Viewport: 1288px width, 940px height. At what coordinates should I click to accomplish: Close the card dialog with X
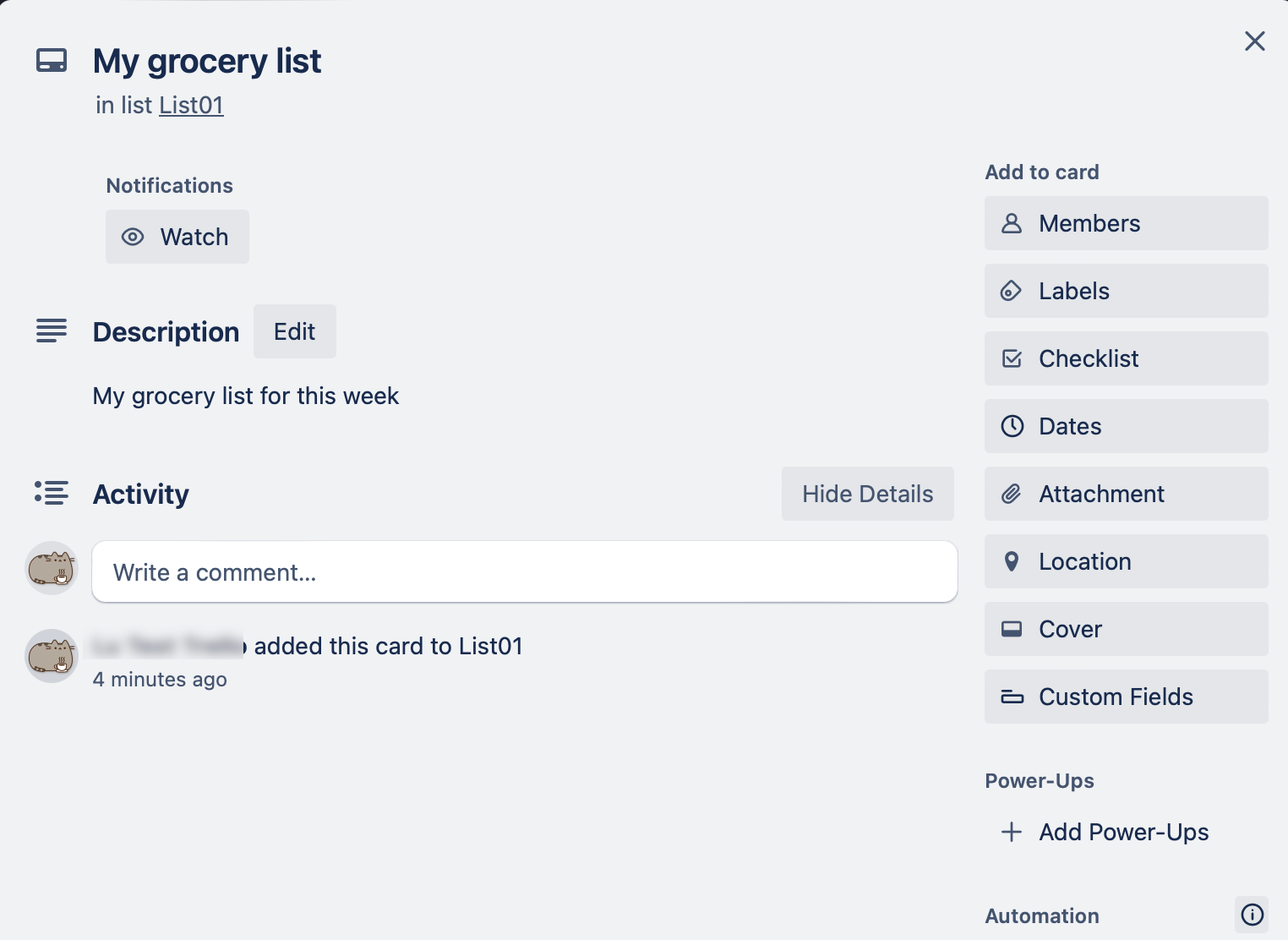[x=1254, y=41]
